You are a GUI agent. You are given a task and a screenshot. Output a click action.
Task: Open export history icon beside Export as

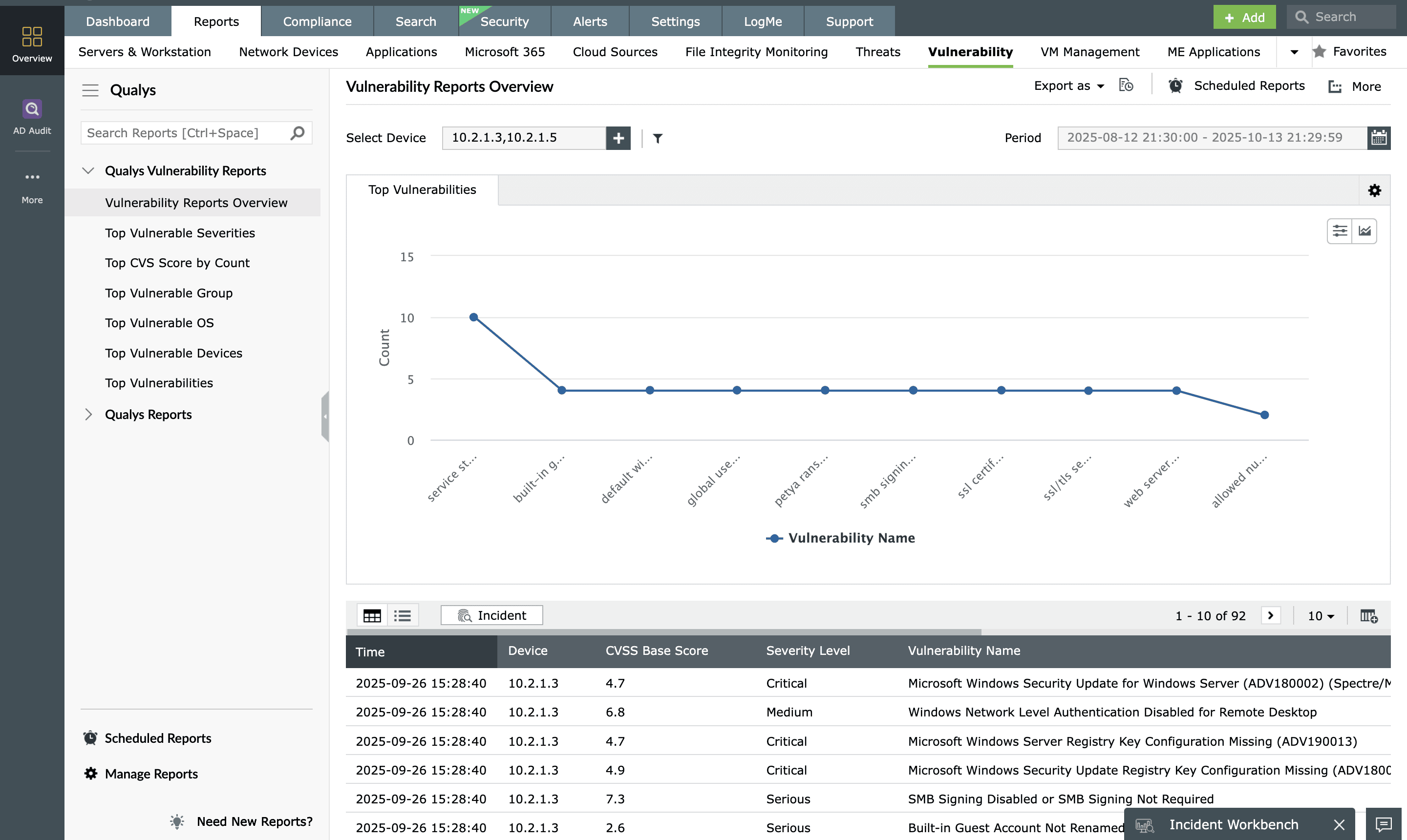(1126, 85)
